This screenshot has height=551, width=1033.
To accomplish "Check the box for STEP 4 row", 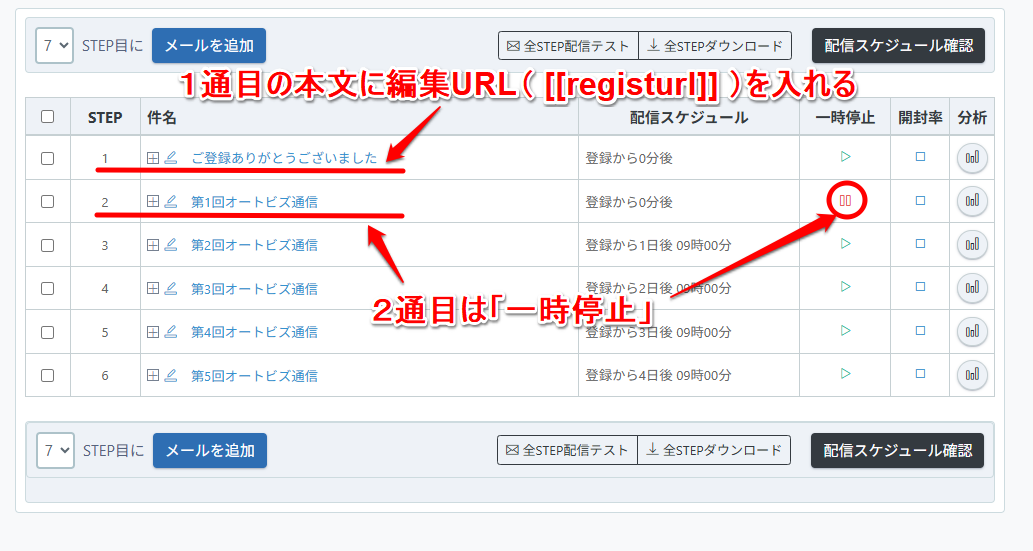I will coord(47,289).
